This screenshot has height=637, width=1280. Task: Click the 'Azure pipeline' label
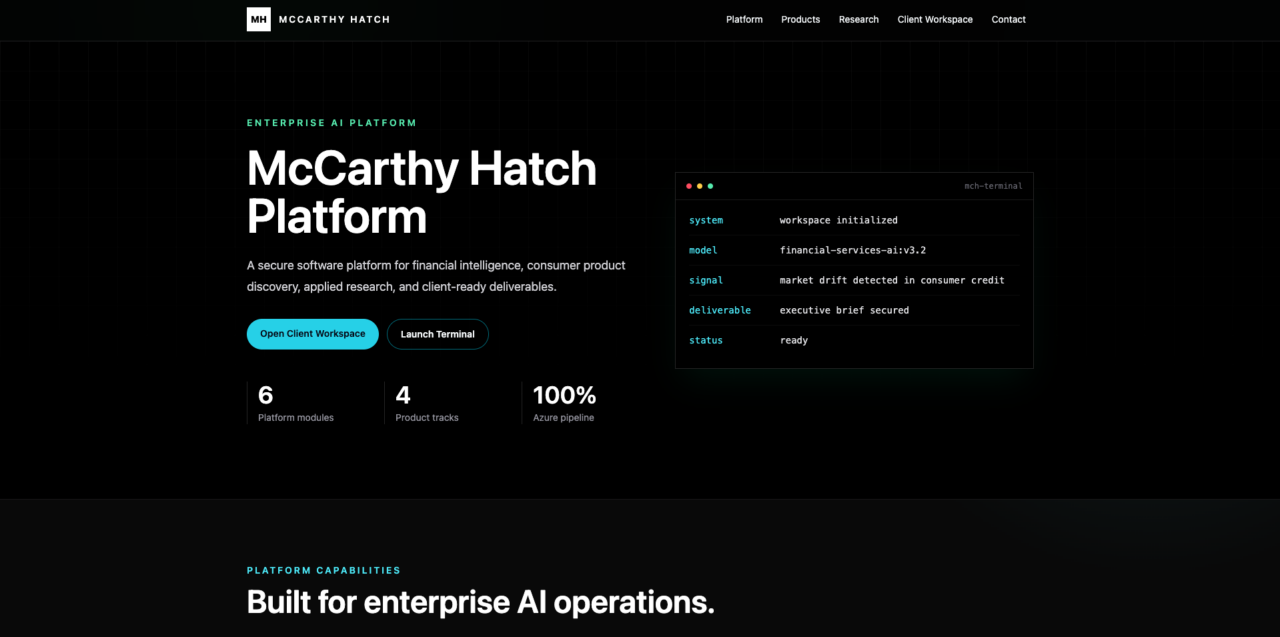coord(564,418)
